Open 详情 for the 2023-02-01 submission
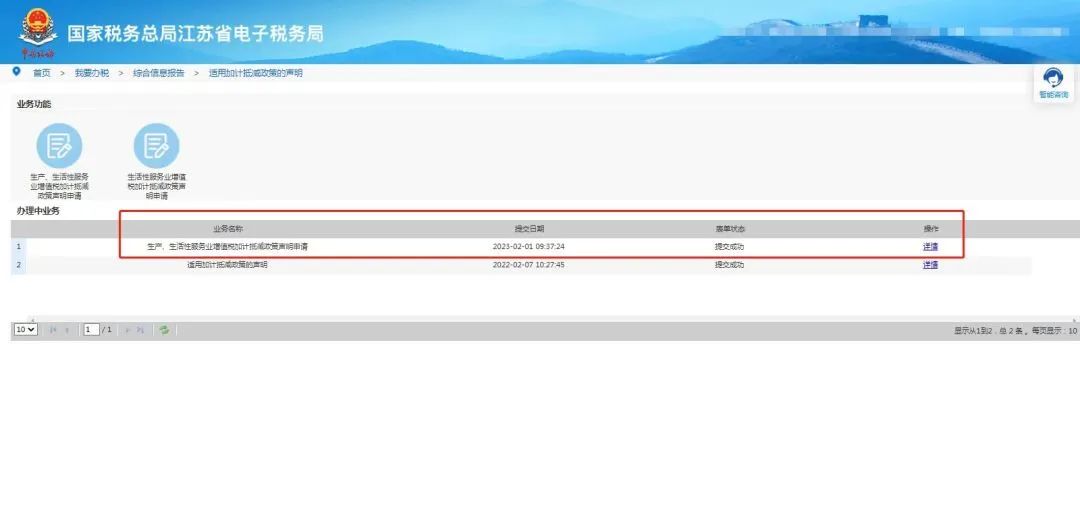The width and height of the screenshot is (1080, 511). click(x=931, y=247)
